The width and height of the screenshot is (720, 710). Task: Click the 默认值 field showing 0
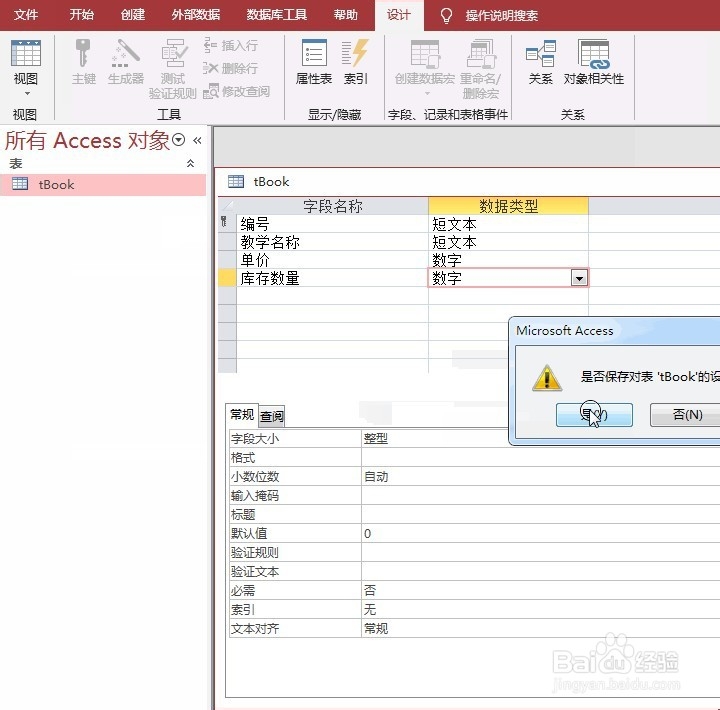click(540, 533)
